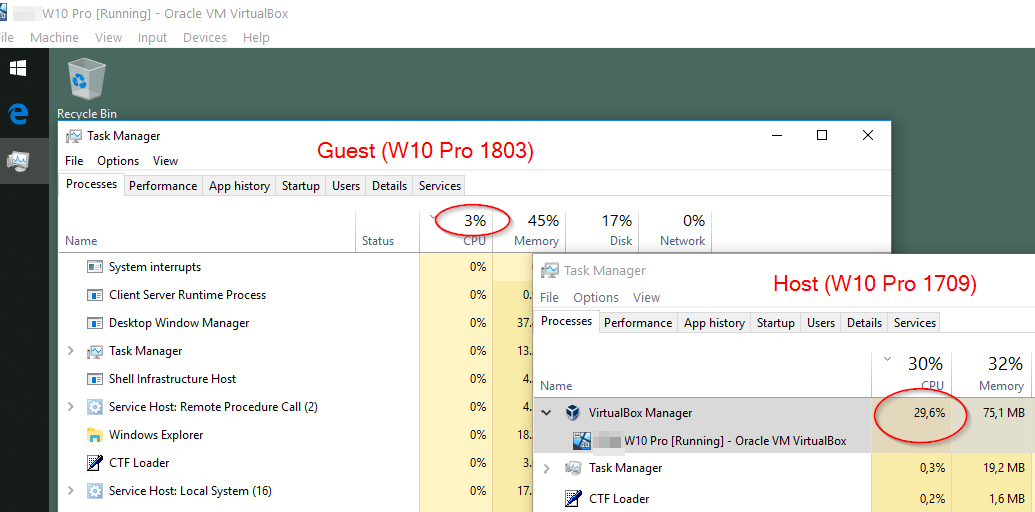
Task: Select host Processes tab
Action: click(566, 321)
